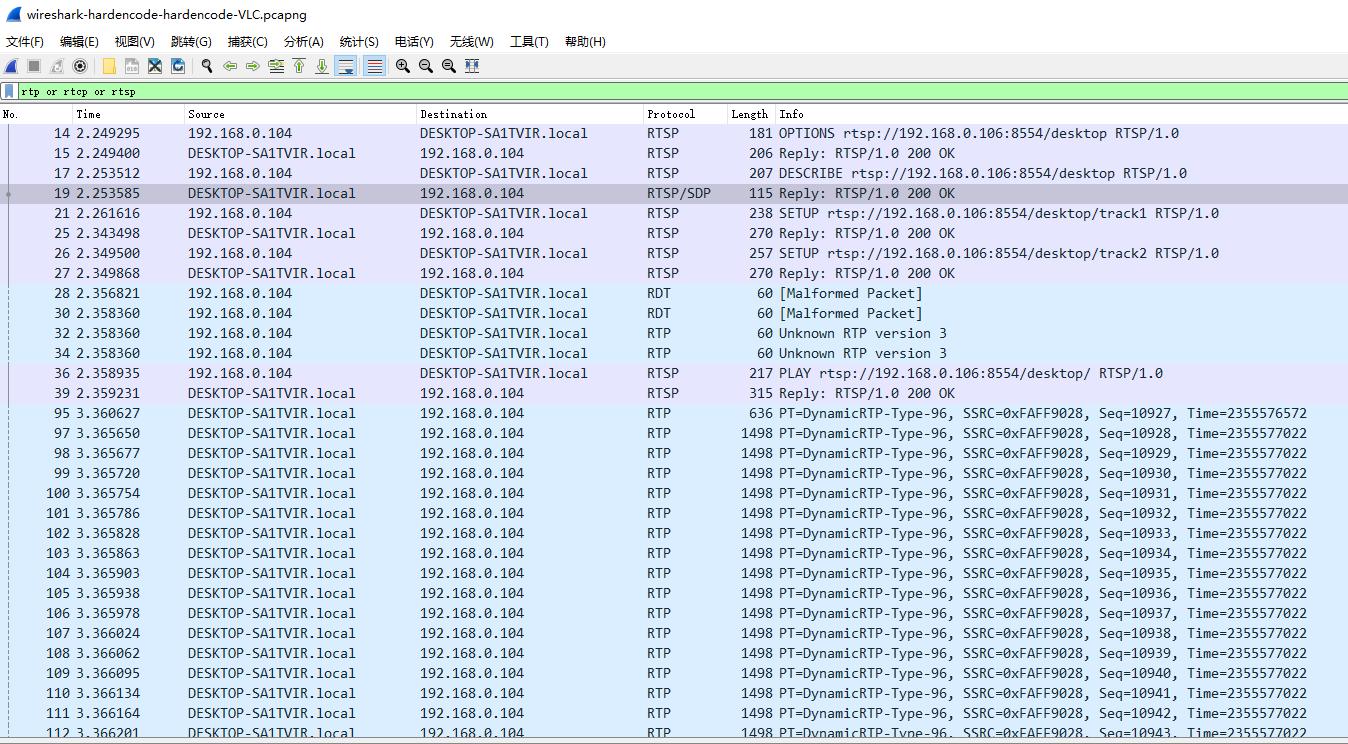
Task: Open the 无线(W) menu
Action: pyautogui.click(x=471, y=41)
